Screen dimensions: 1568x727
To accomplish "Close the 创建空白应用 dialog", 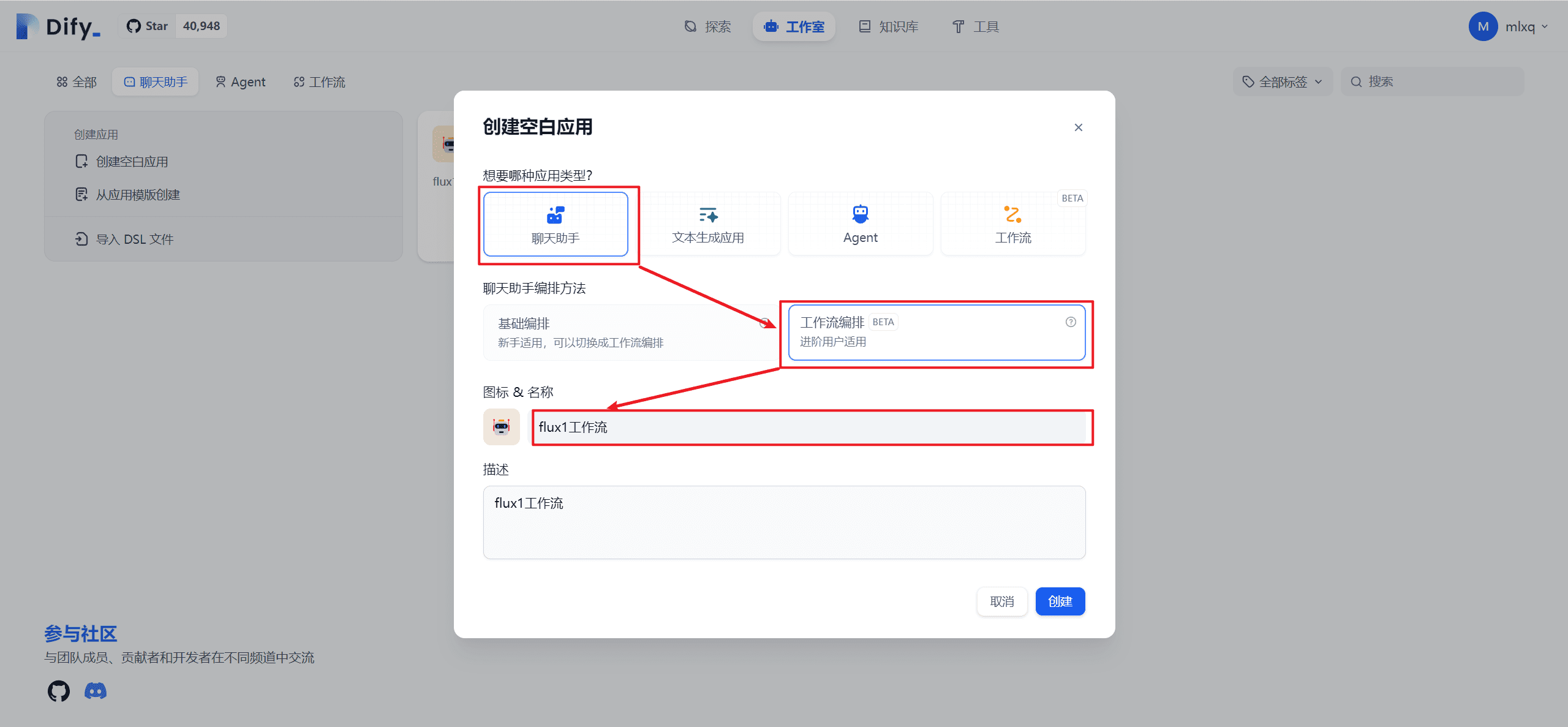I will (1079, 127).
